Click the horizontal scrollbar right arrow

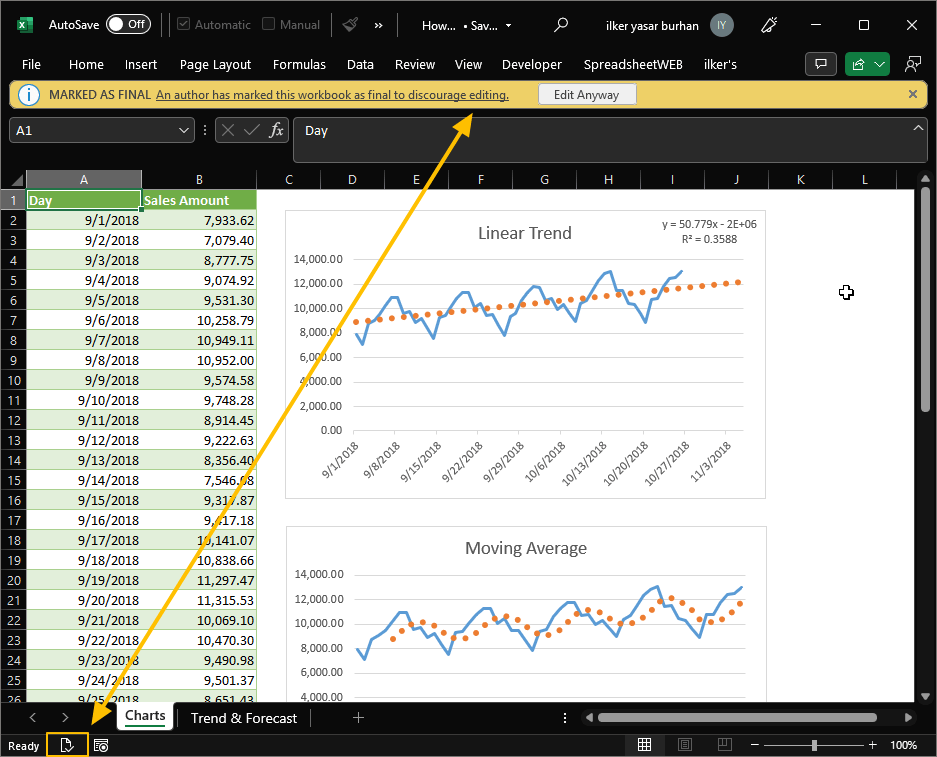[x=908, y=718]
